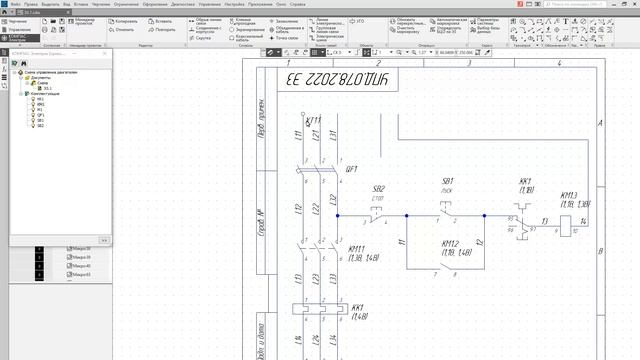Choose Соединение с корпусом tool
This screenshot has width=640, height=360.
click(205, 30)
